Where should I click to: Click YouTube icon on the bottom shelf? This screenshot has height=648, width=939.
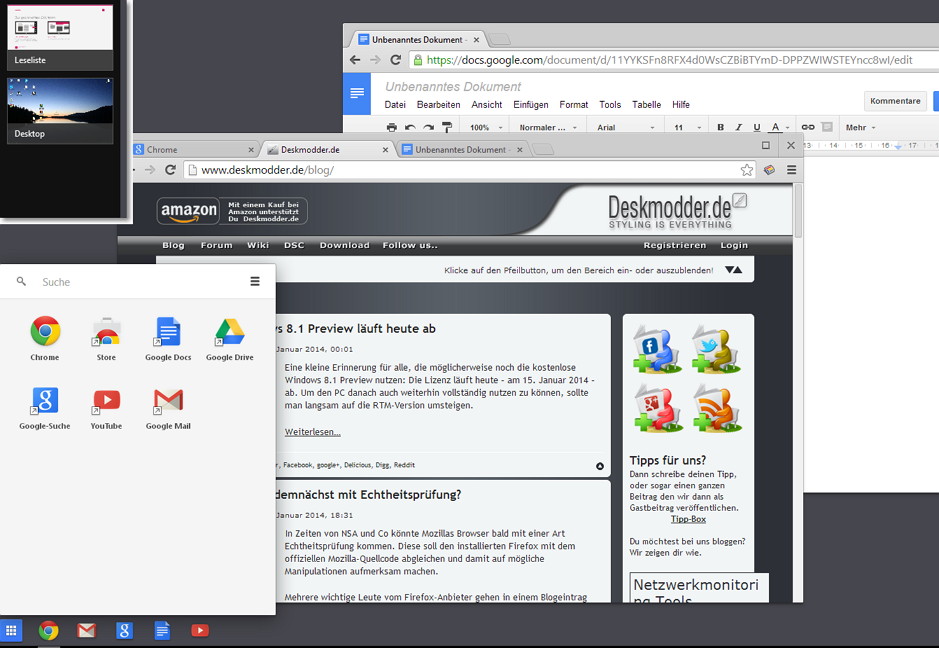tap(200, 630)
